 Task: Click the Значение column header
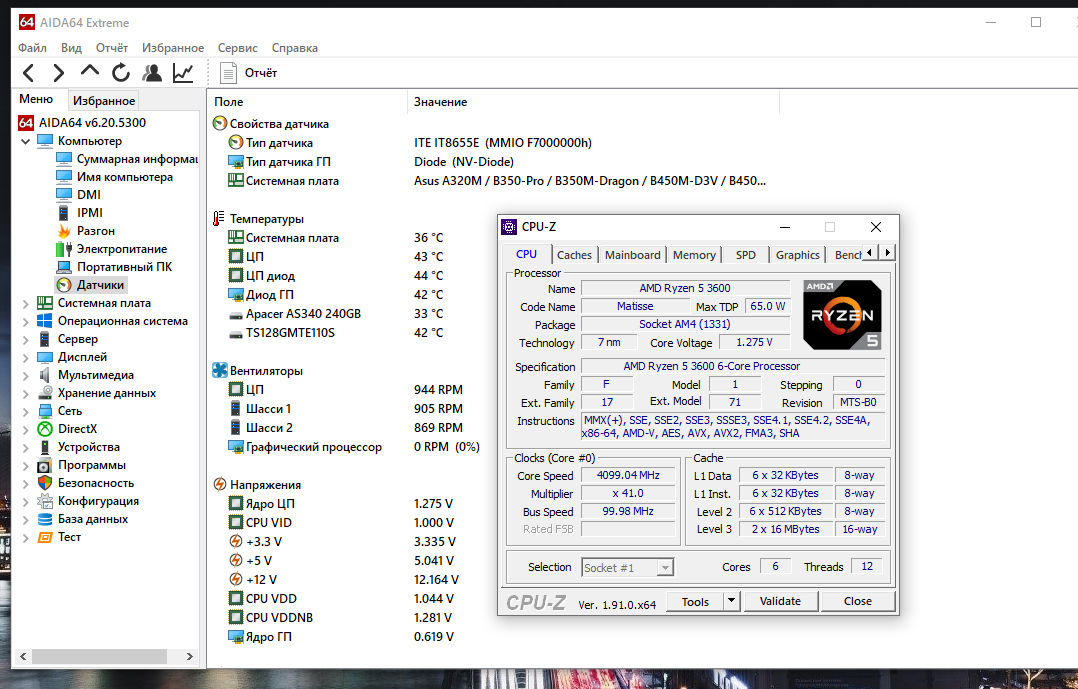593,102
